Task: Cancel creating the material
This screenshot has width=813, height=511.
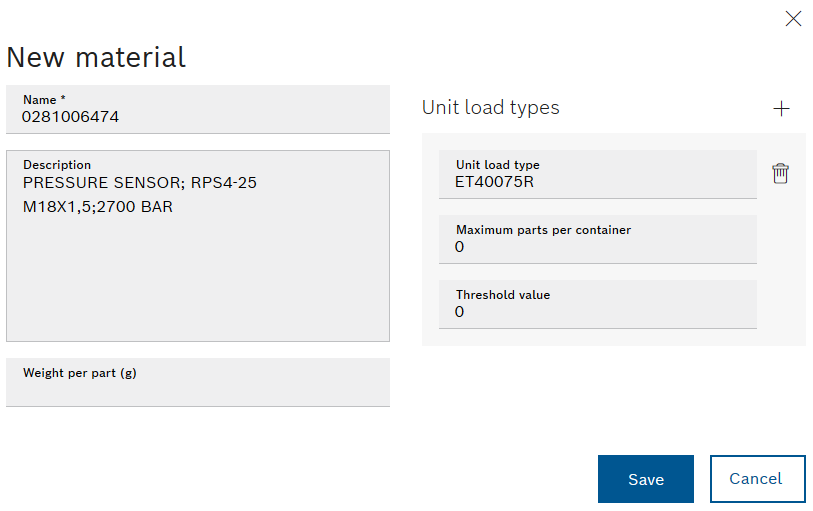Action: point(758,479)
